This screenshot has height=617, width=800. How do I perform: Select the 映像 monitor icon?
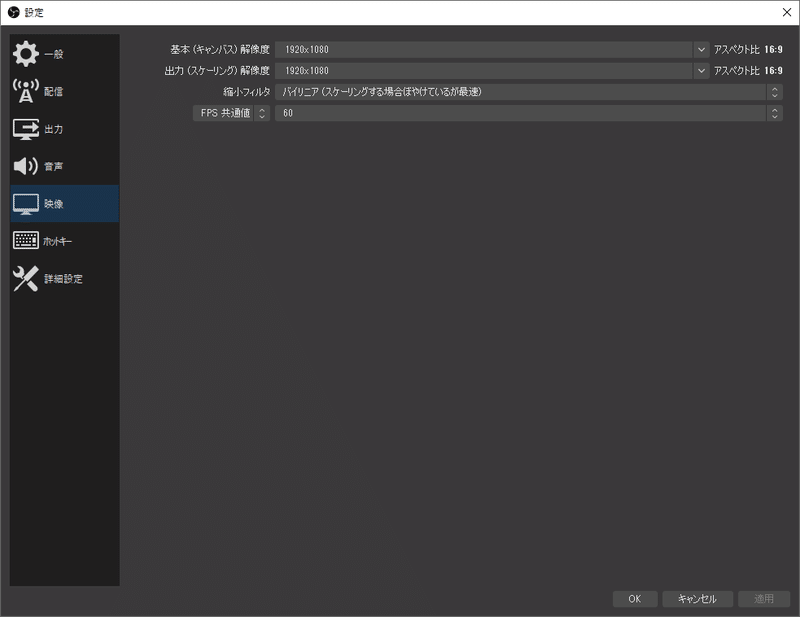pos(26,204)
